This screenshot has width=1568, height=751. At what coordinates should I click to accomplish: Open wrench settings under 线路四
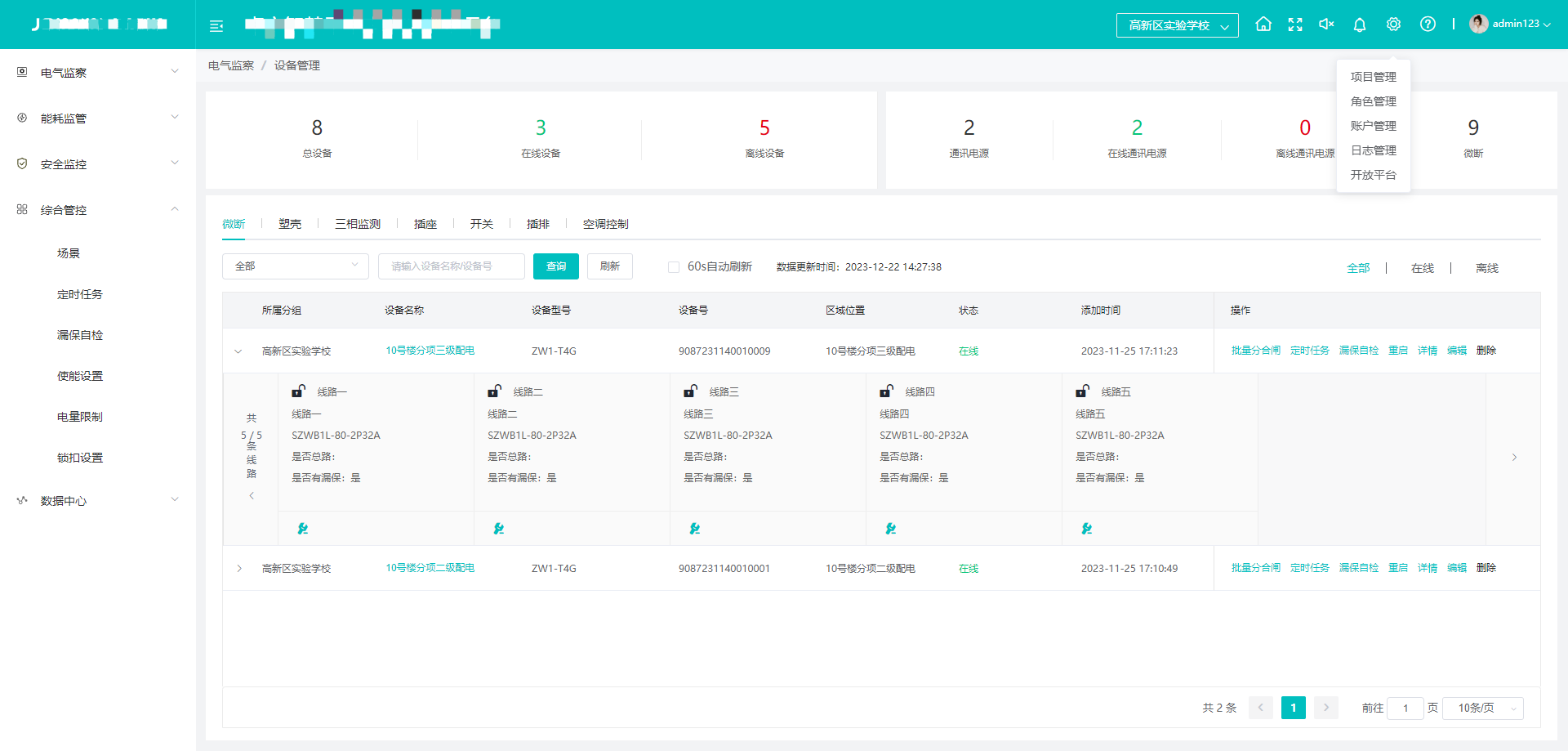click(x=891, y=529)
